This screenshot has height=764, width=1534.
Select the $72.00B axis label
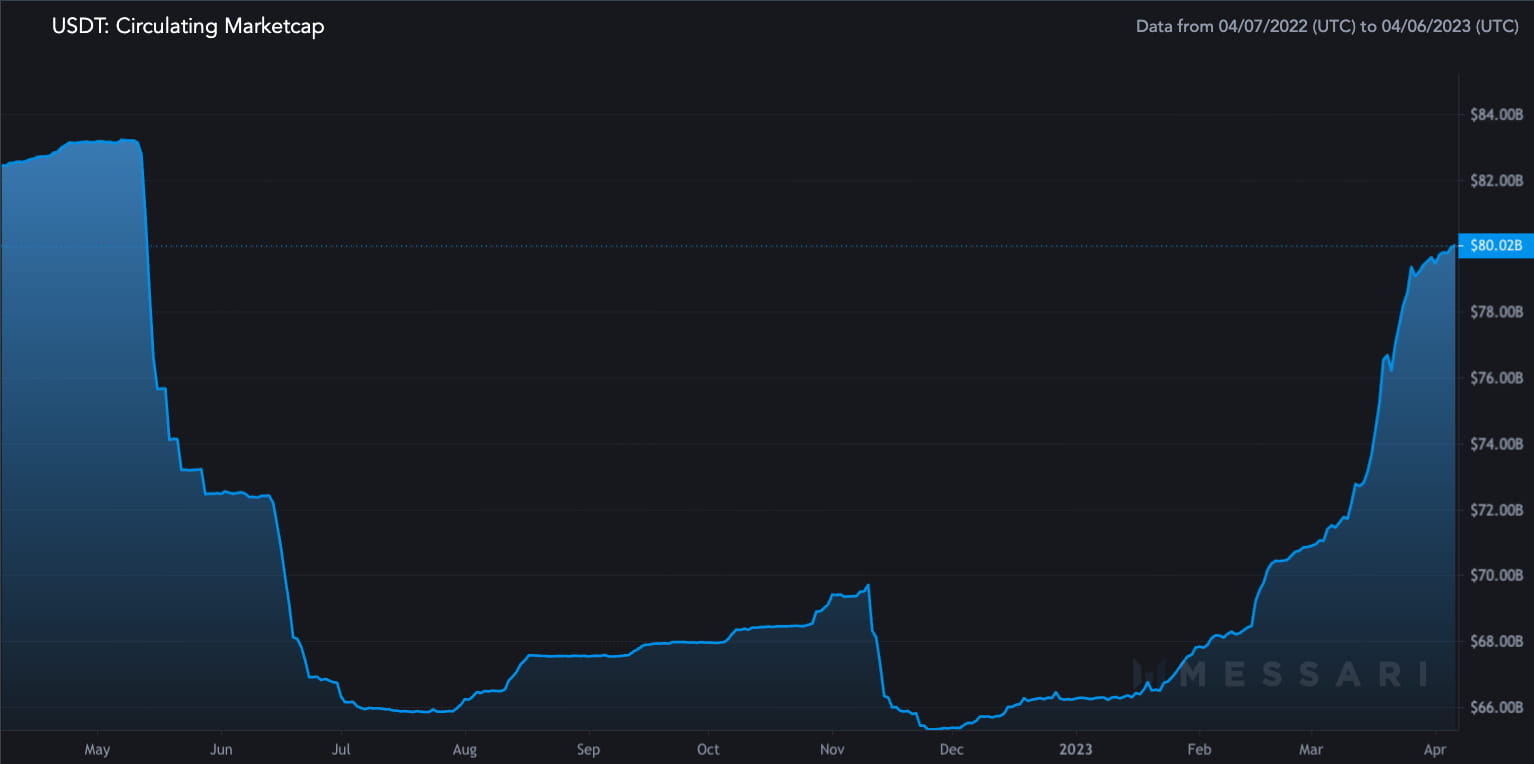[x=1496, y=510]
